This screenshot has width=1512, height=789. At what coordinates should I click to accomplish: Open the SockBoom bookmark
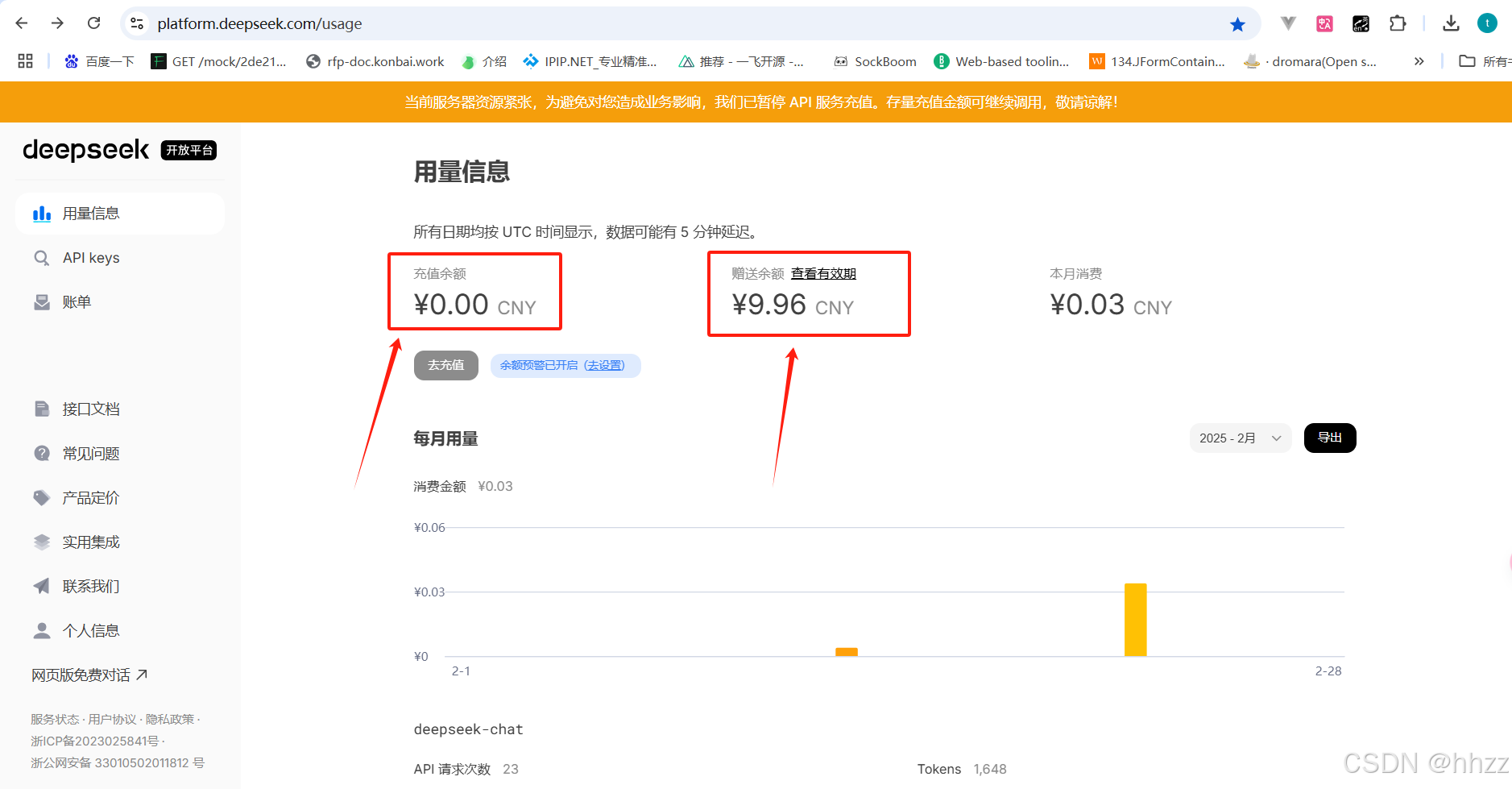point(875,61)
